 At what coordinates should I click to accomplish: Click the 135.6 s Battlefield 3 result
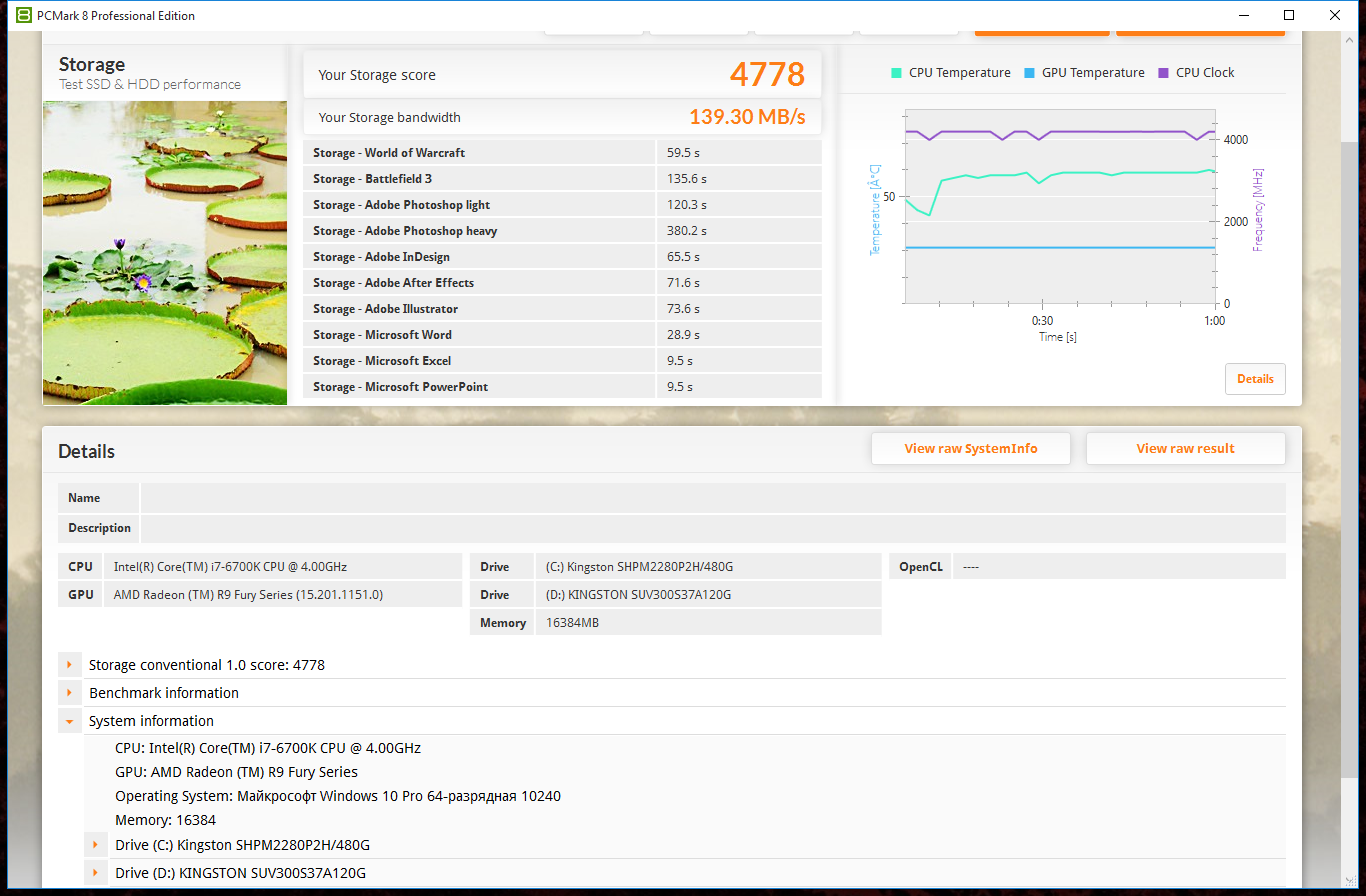click(x=687, y=179)
